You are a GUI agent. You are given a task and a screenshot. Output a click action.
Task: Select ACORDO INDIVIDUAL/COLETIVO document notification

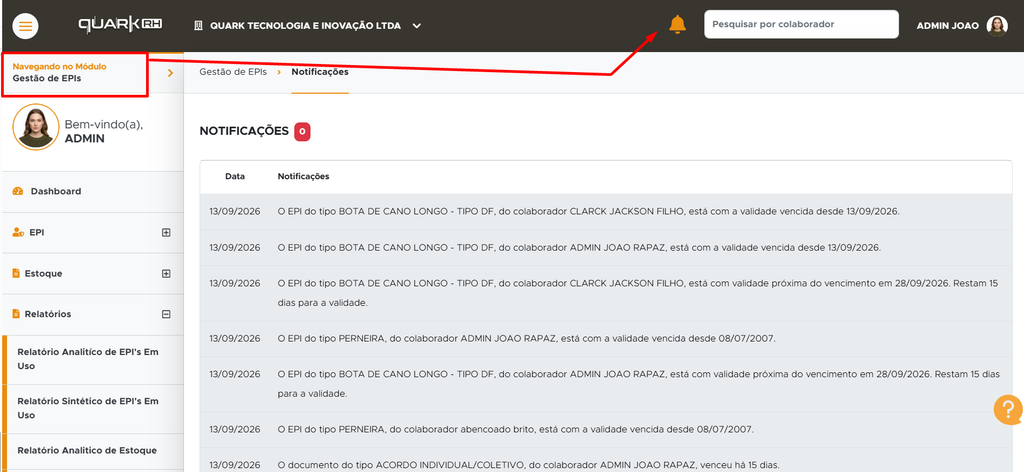pos(606,460)
